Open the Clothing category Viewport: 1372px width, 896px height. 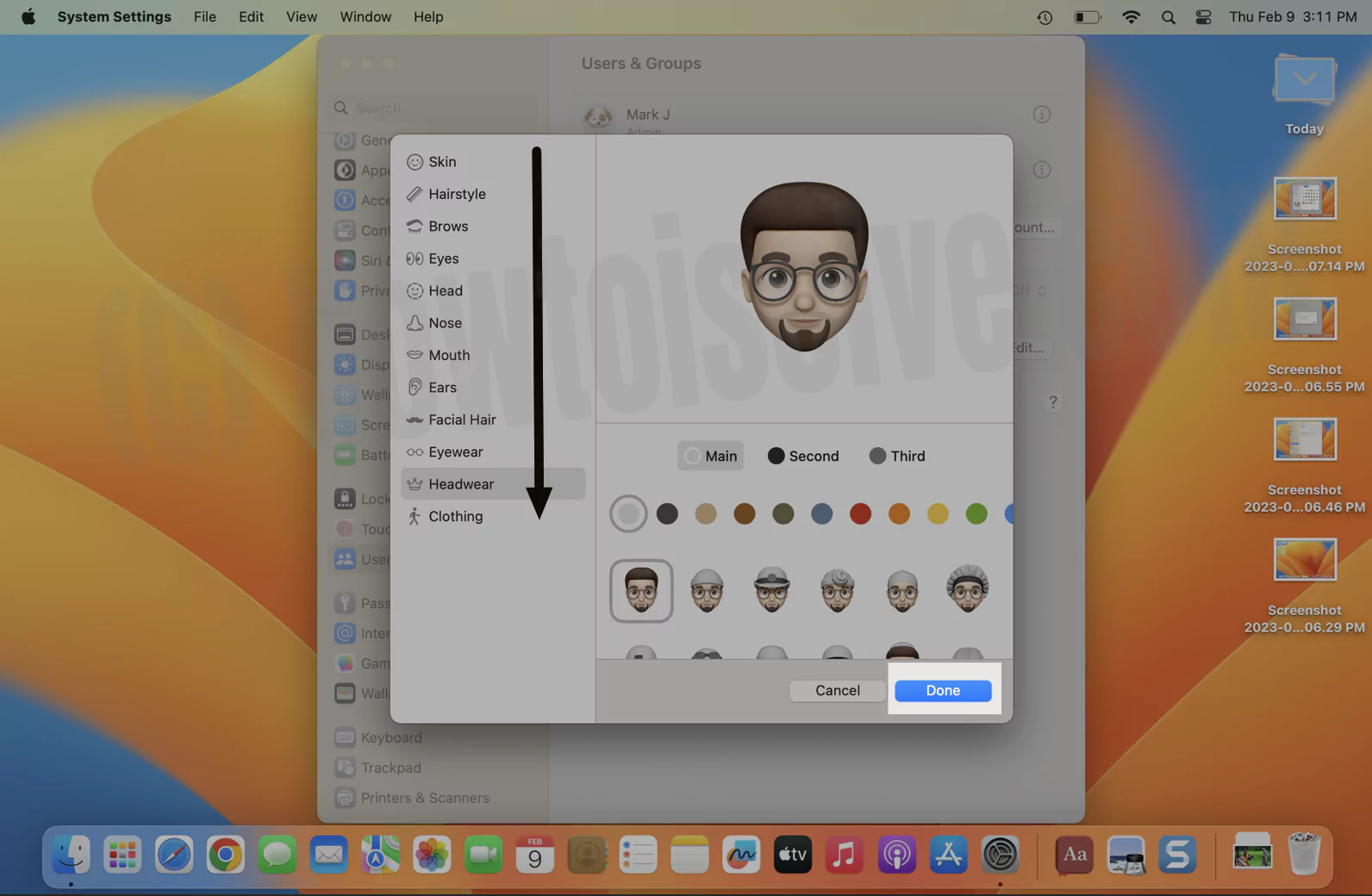493,516
